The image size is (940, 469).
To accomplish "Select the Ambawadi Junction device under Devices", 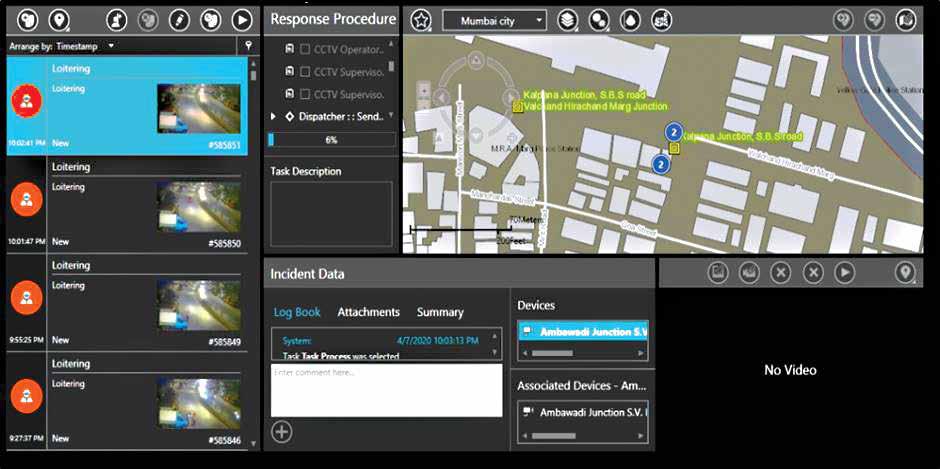I will 583,332.
